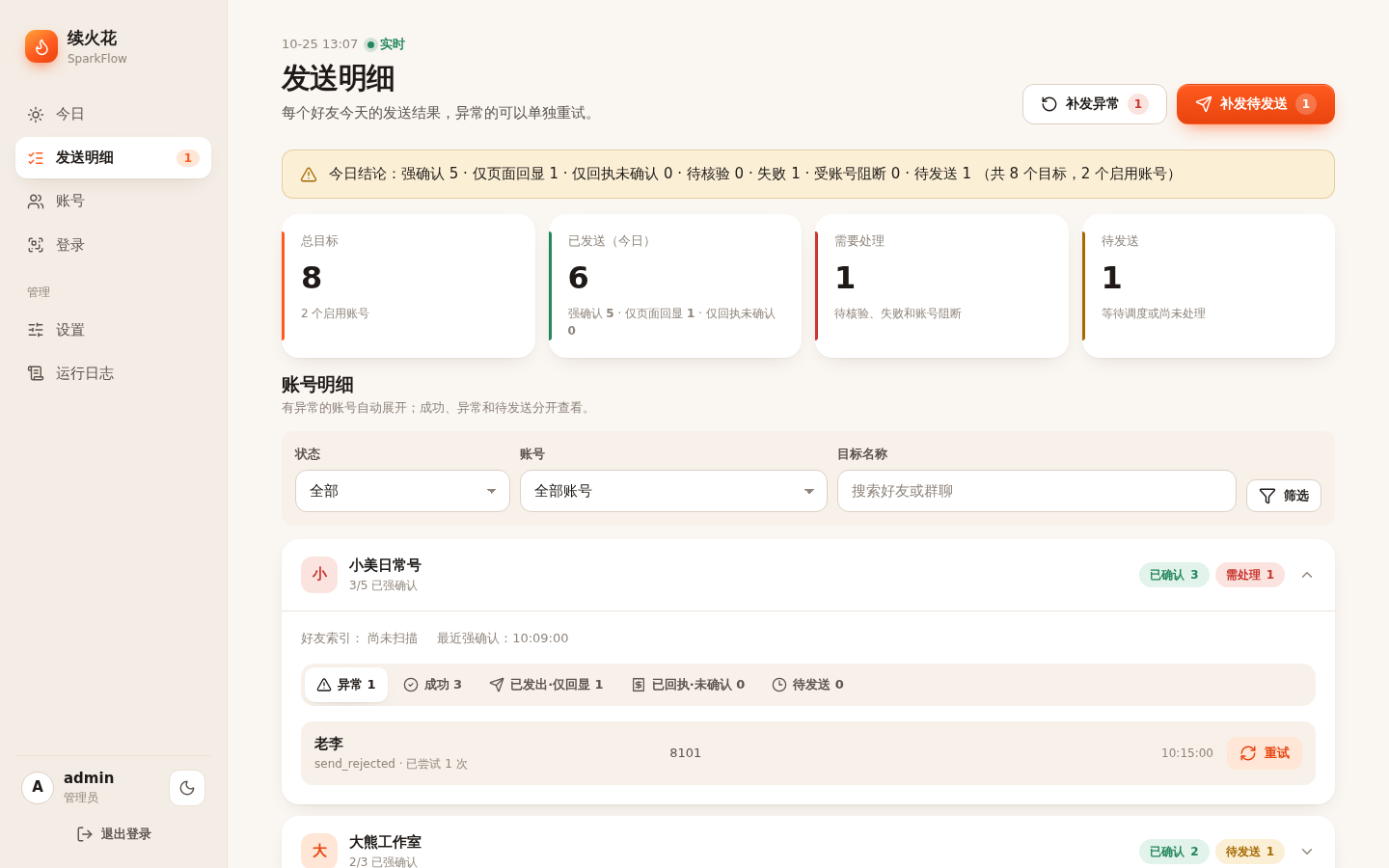The height and width of the screenshot is (868, 1389).
Task: Click the 已确认 3 badge on 小美日常号
Action: pos(1174,575)
